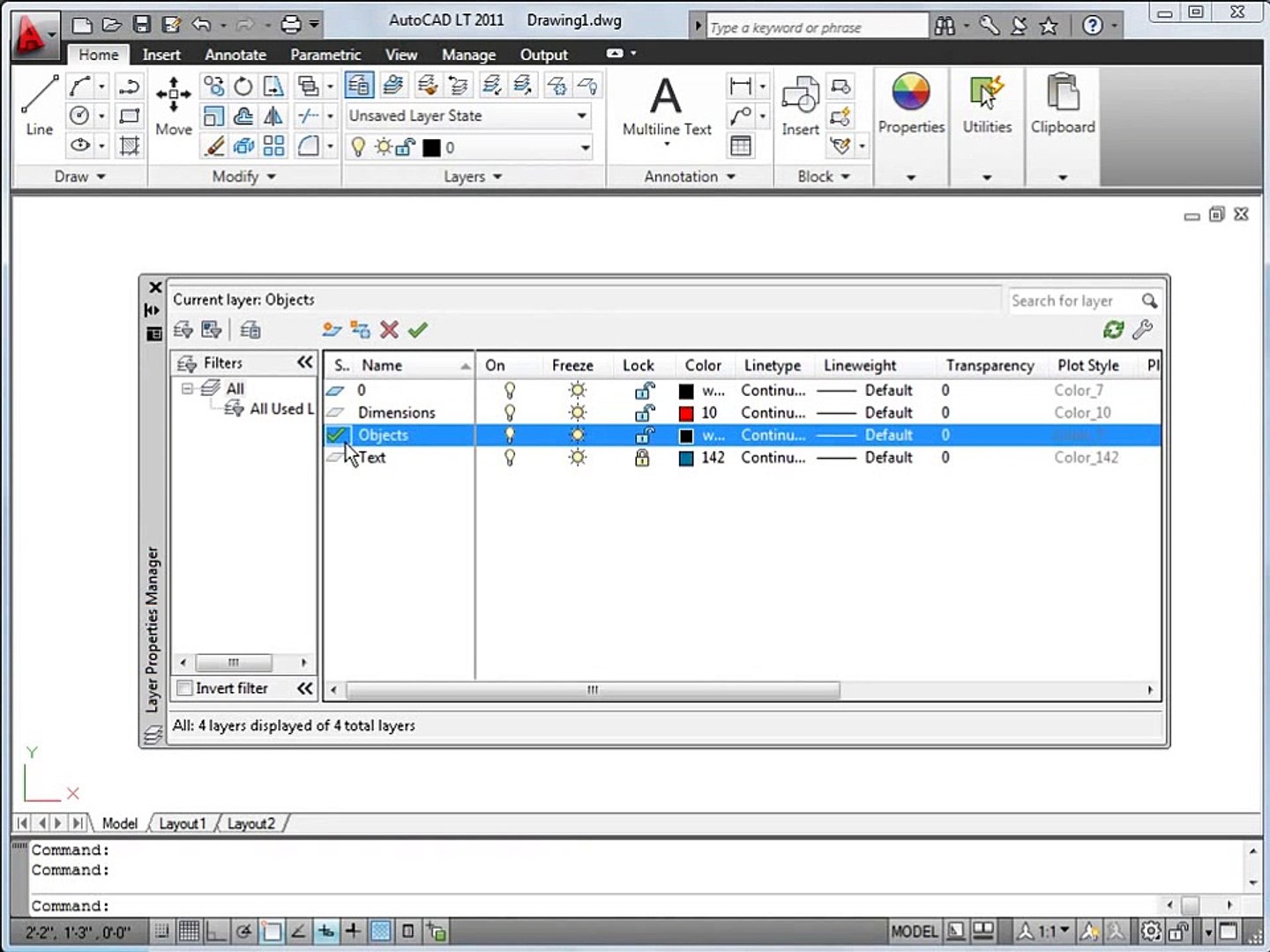
Task: Plot the drawing with printer icon
Action: click(291, 24)
